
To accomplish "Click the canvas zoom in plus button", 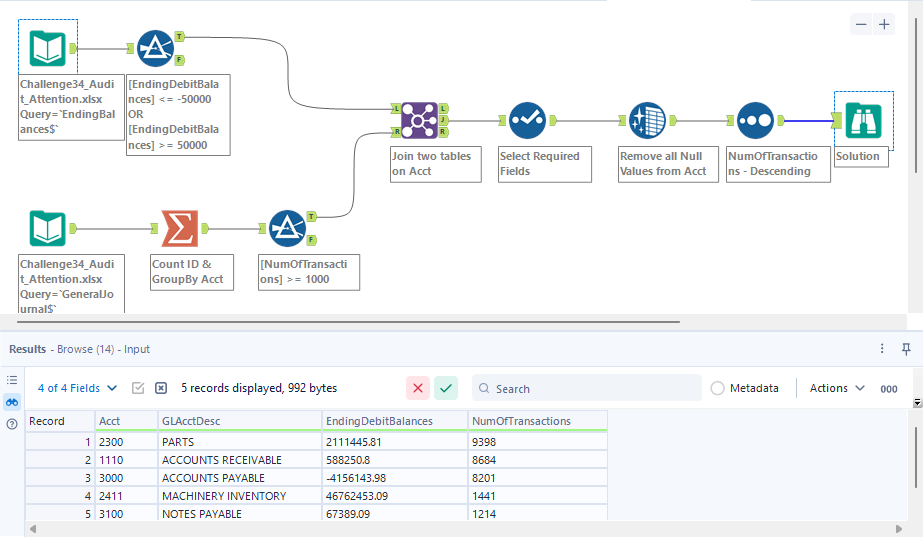I will 884,24.
